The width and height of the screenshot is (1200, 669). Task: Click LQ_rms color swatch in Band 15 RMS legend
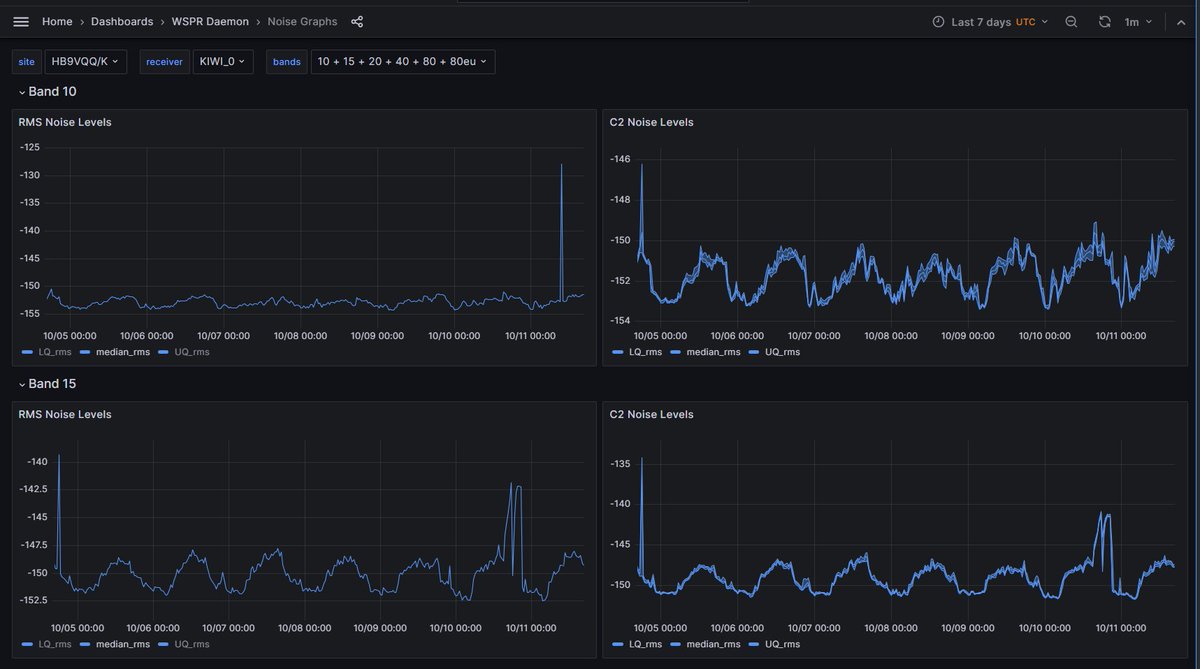coord(27,644)
